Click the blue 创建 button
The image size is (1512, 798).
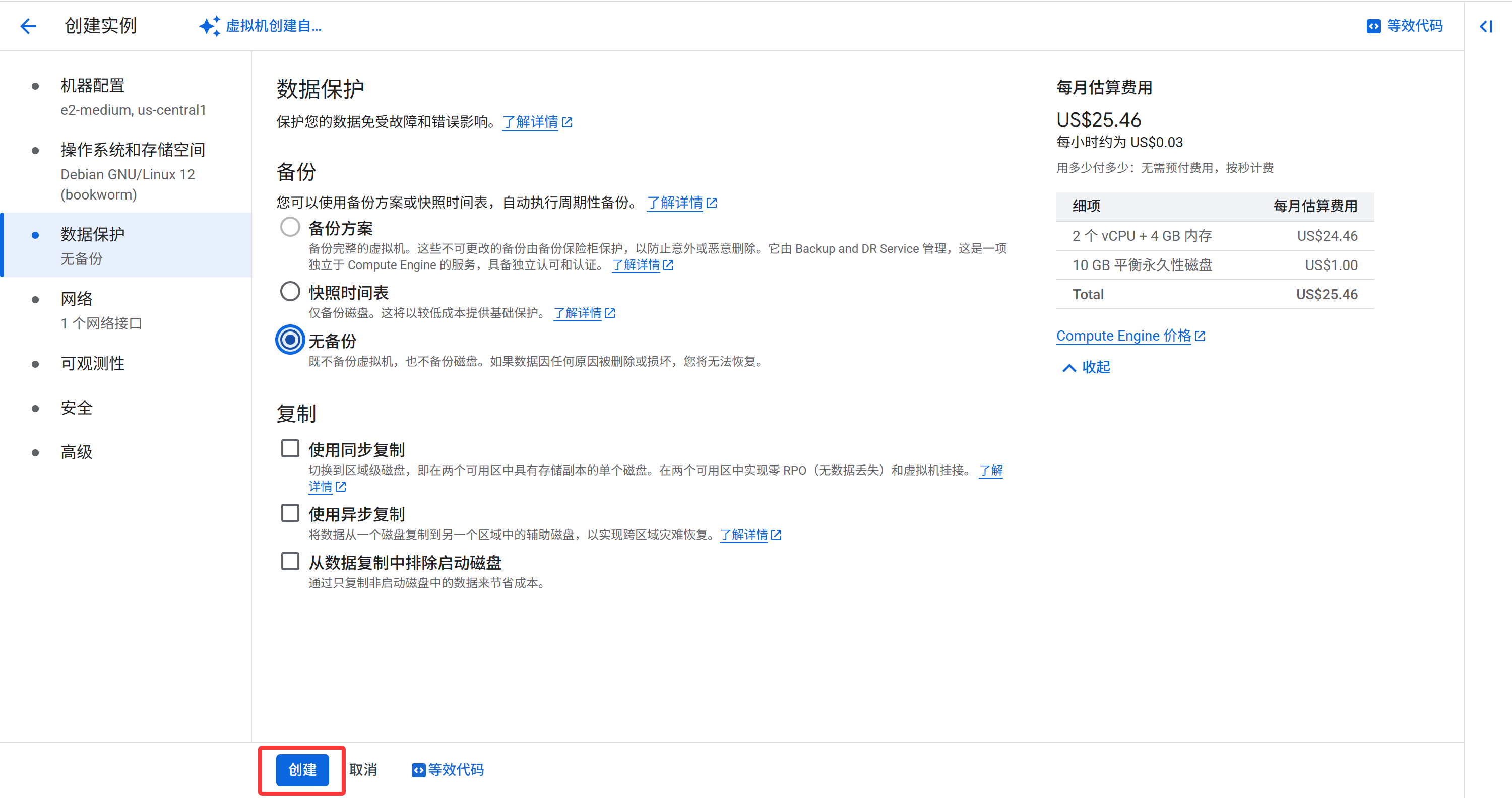click(302, 770)
